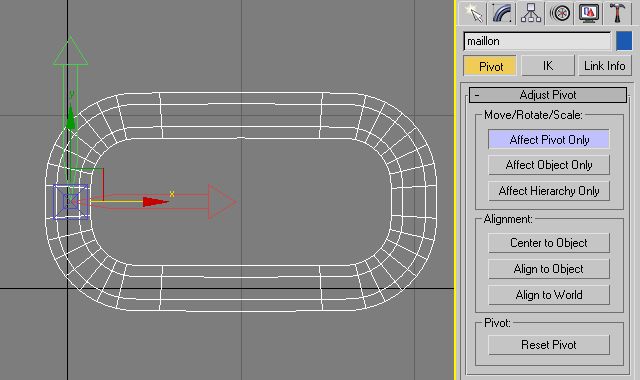640x380 pixels.
Task: Switch to the IK tab
Action: [548, 66]
